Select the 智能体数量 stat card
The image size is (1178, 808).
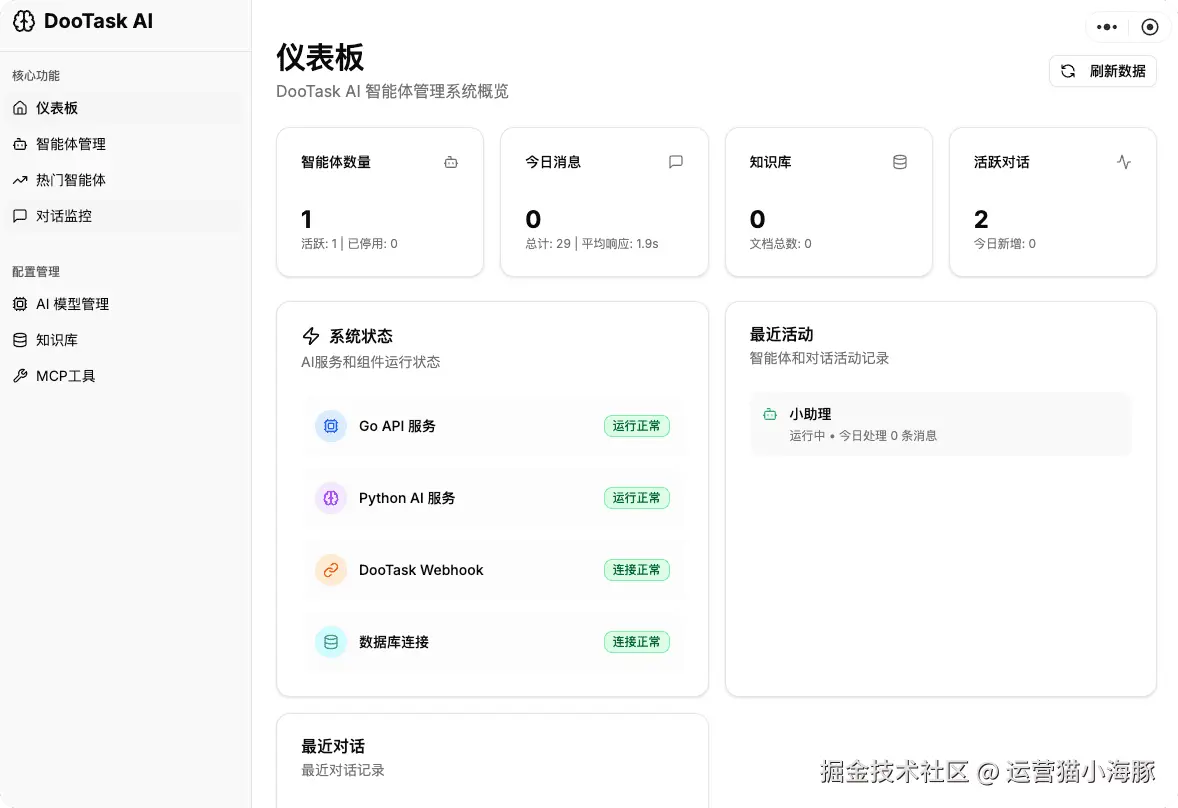point(380,202)
